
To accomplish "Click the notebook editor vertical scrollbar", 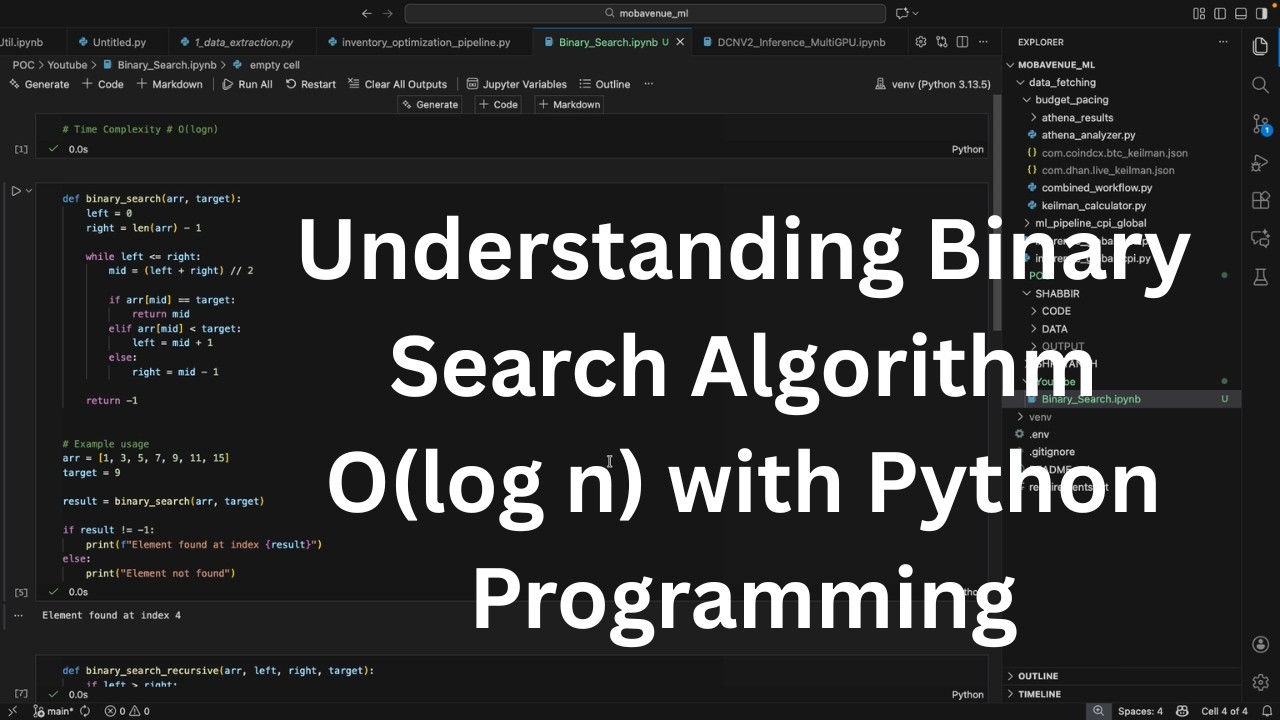I will point(997,212).
